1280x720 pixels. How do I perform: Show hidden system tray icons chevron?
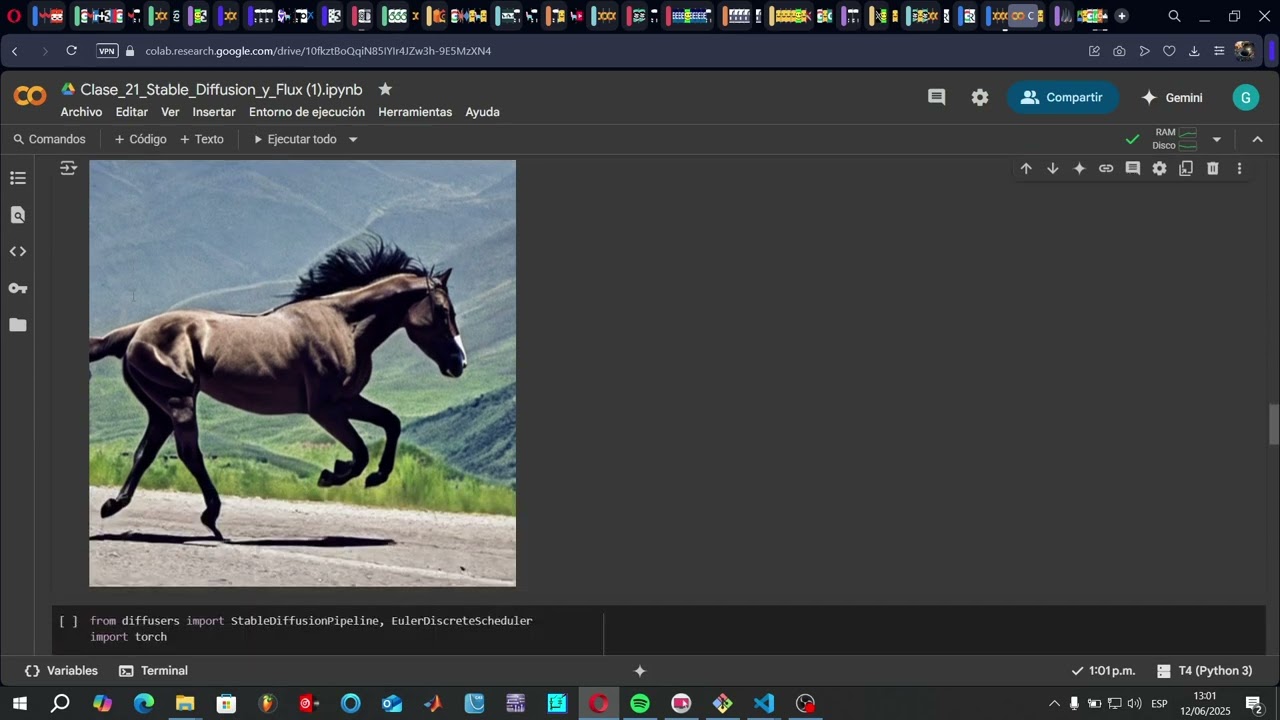pos(1054,704)
